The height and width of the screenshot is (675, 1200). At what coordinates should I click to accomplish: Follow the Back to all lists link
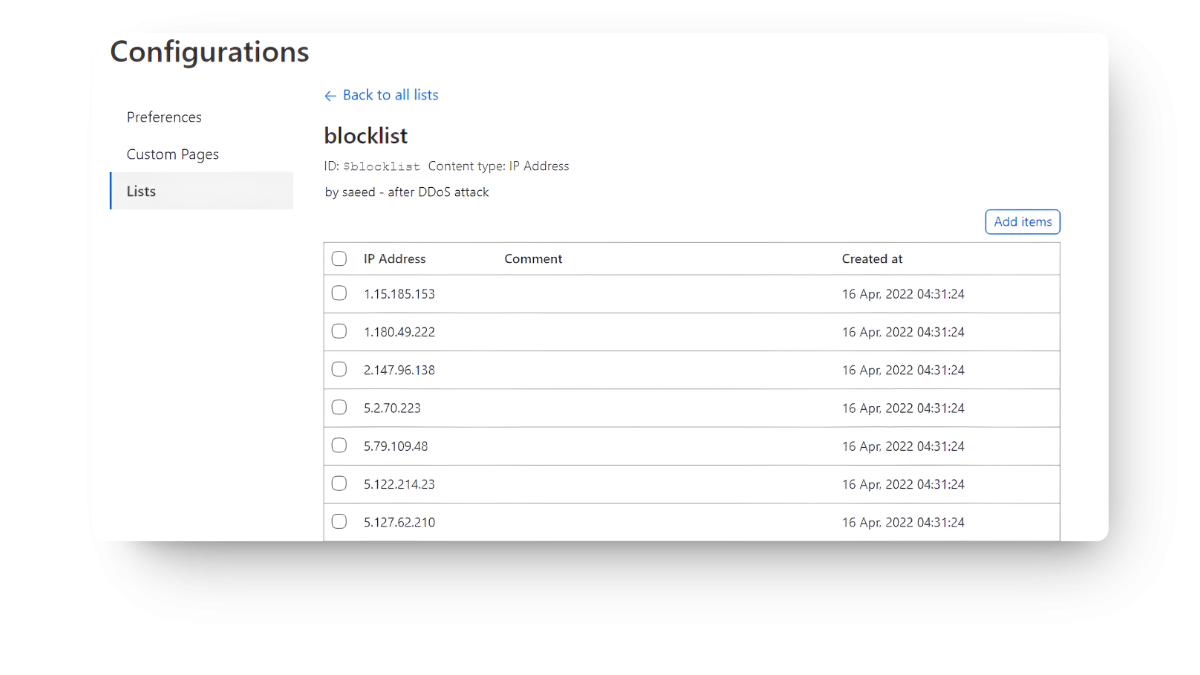click(390, 95)
